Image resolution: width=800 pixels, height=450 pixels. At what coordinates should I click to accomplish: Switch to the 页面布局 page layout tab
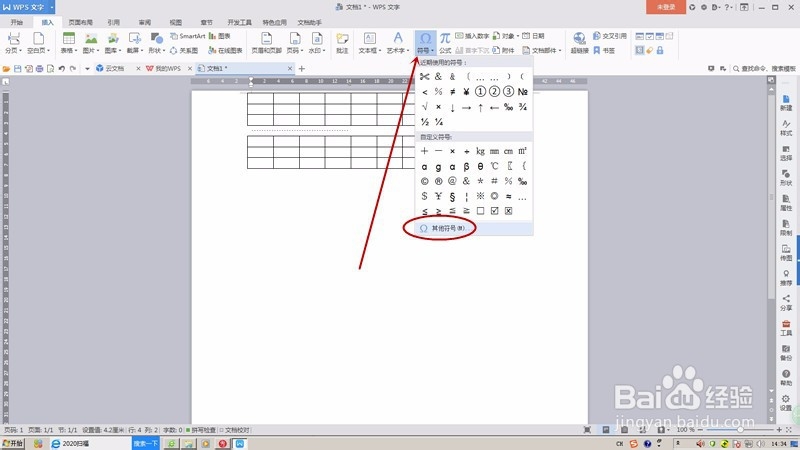81,22
